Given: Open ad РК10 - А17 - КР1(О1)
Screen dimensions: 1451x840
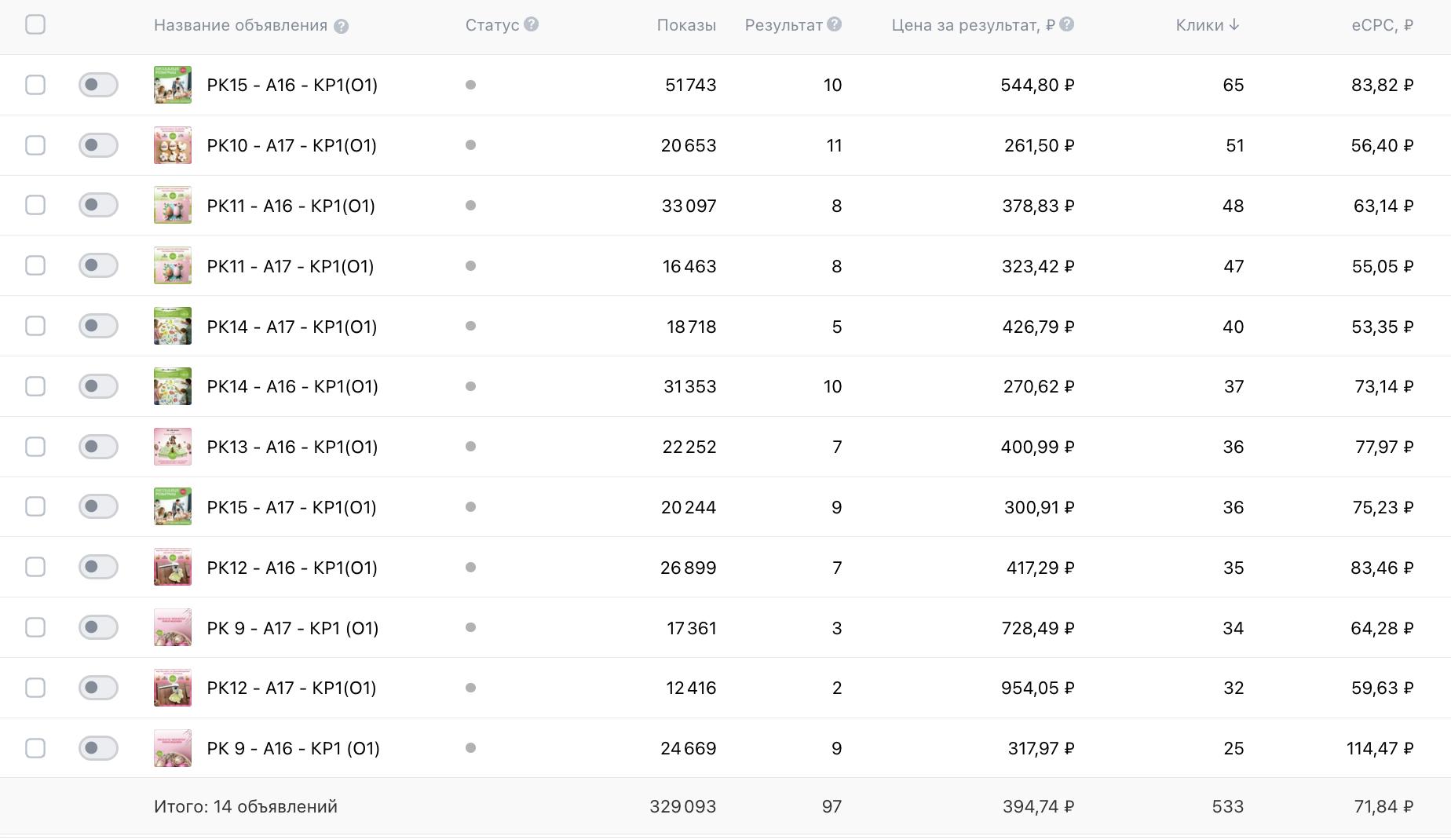Looking at the screenshot, I should (x=291, y=146).
